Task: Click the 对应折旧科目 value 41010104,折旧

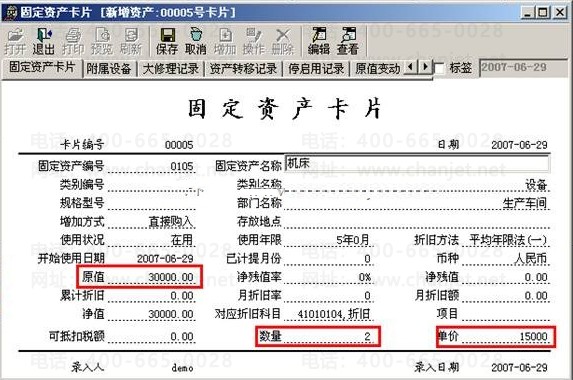Action: pos(334,314)
